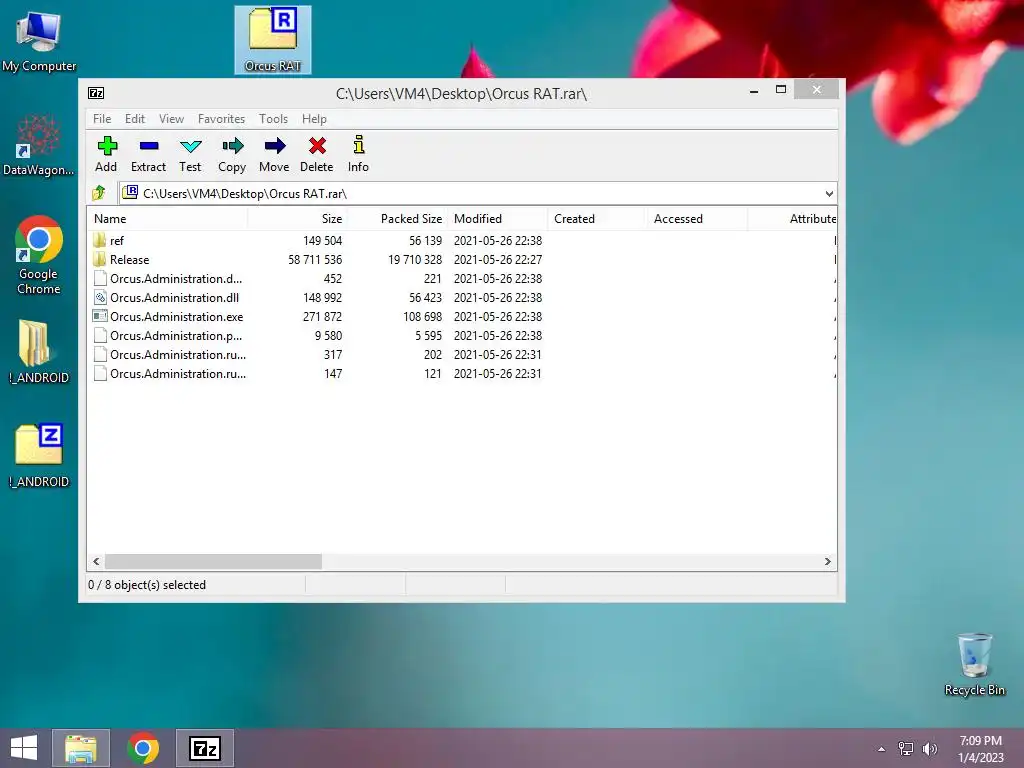
Task: Maximize the 7-Zip window
Action: (x=780, y=90)
